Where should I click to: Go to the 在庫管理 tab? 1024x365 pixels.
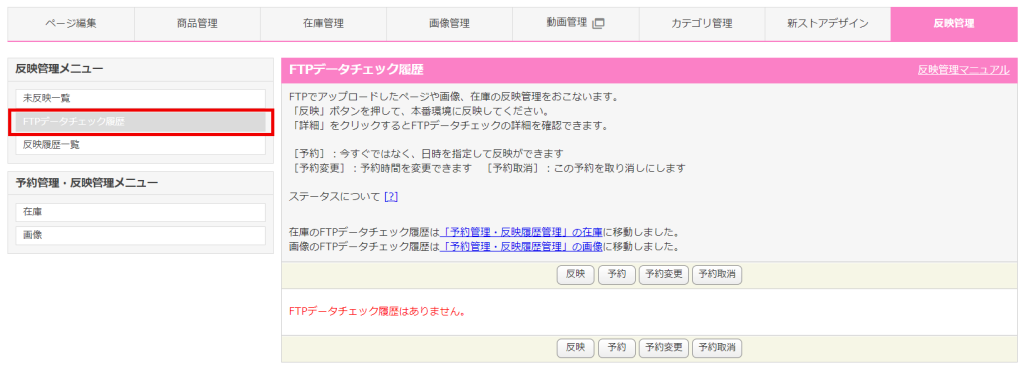point(323,24)
